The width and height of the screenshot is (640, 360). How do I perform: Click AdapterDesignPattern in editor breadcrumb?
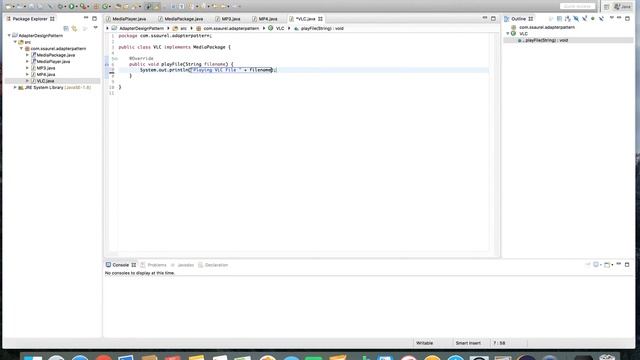tap(141, 29)
